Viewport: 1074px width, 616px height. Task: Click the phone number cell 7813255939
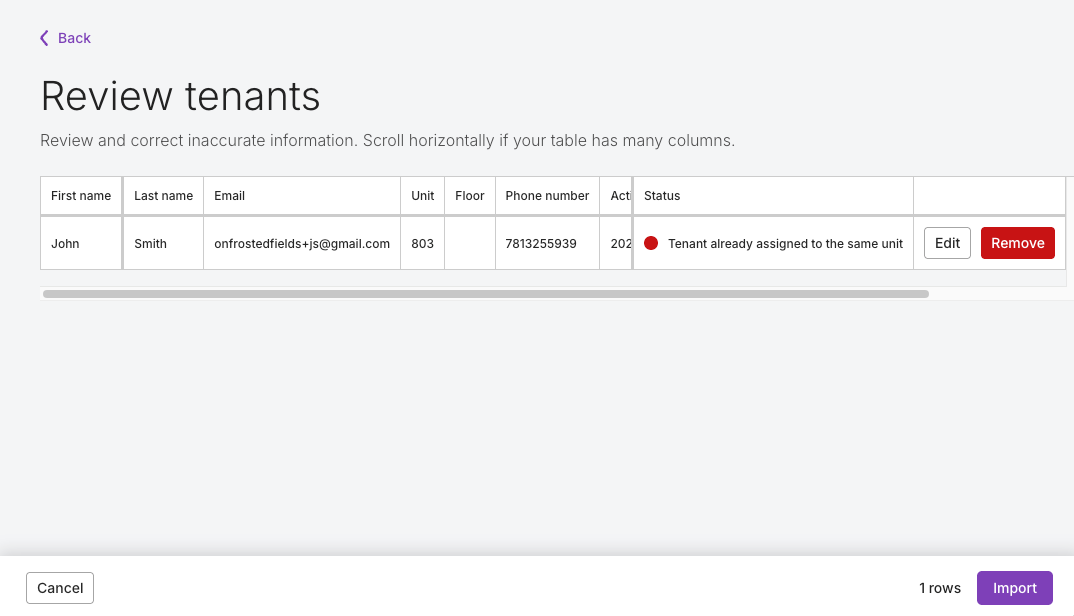[541, 243]
